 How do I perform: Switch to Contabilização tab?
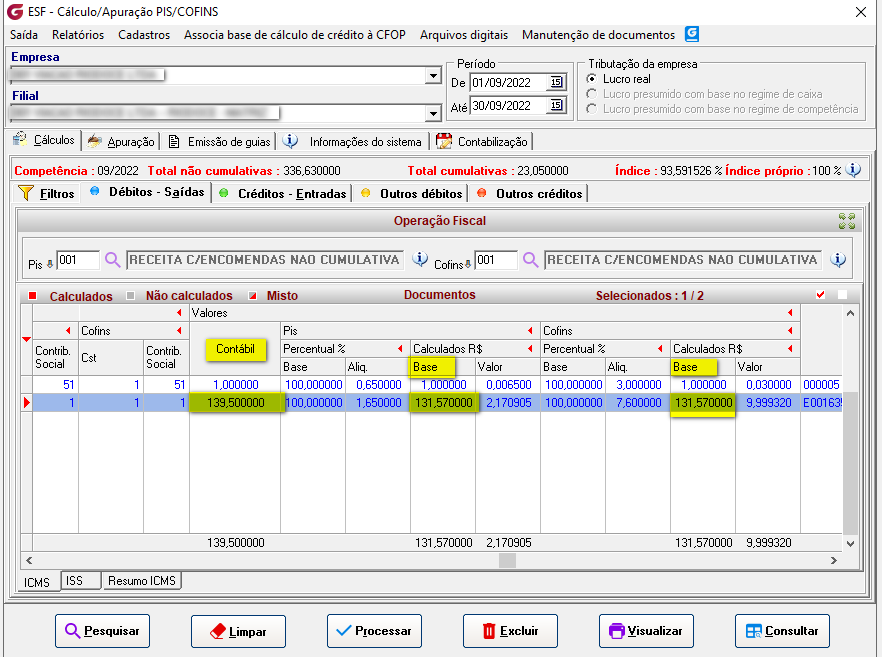click(x=482, y=142)
